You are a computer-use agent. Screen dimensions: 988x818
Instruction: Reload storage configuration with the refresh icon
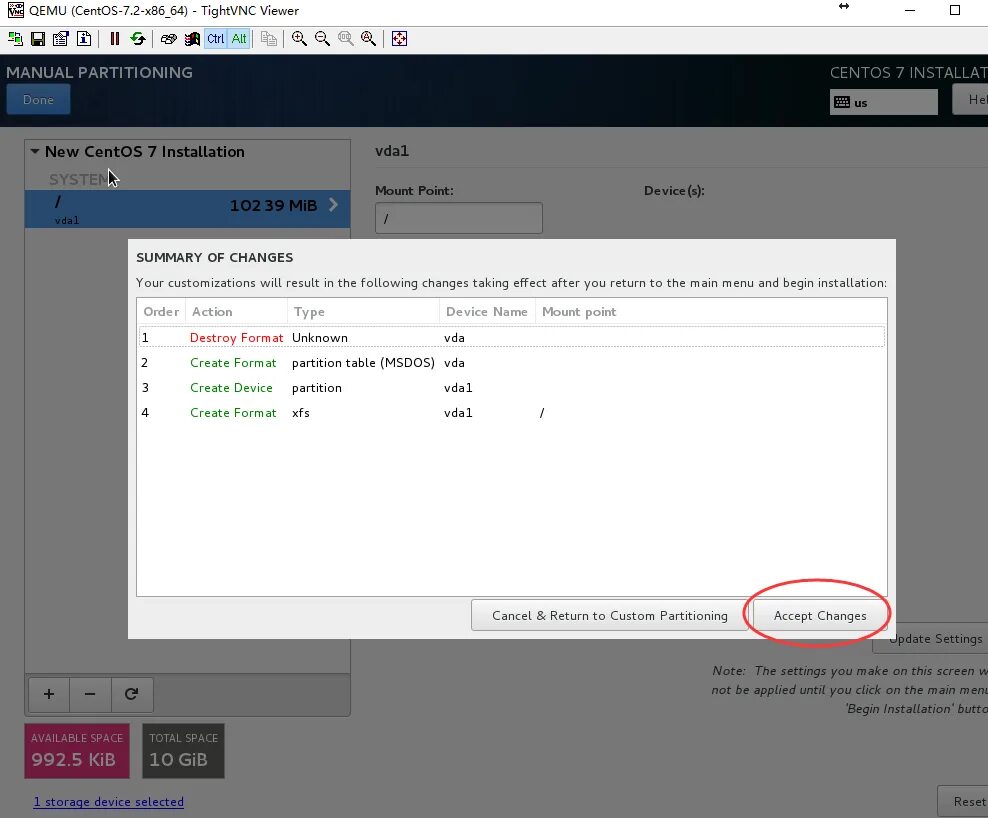132,694
